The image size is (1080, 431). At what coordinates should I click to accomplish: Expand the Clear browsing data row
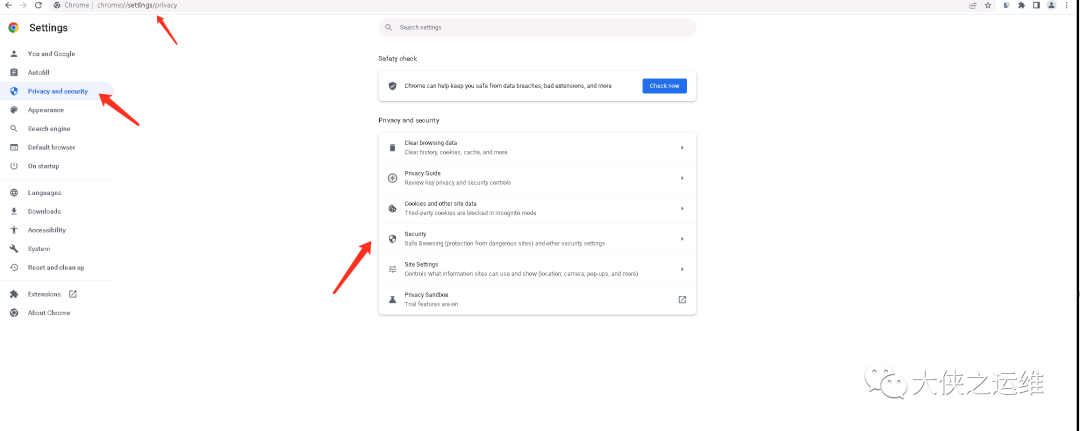tap(537, 148)
